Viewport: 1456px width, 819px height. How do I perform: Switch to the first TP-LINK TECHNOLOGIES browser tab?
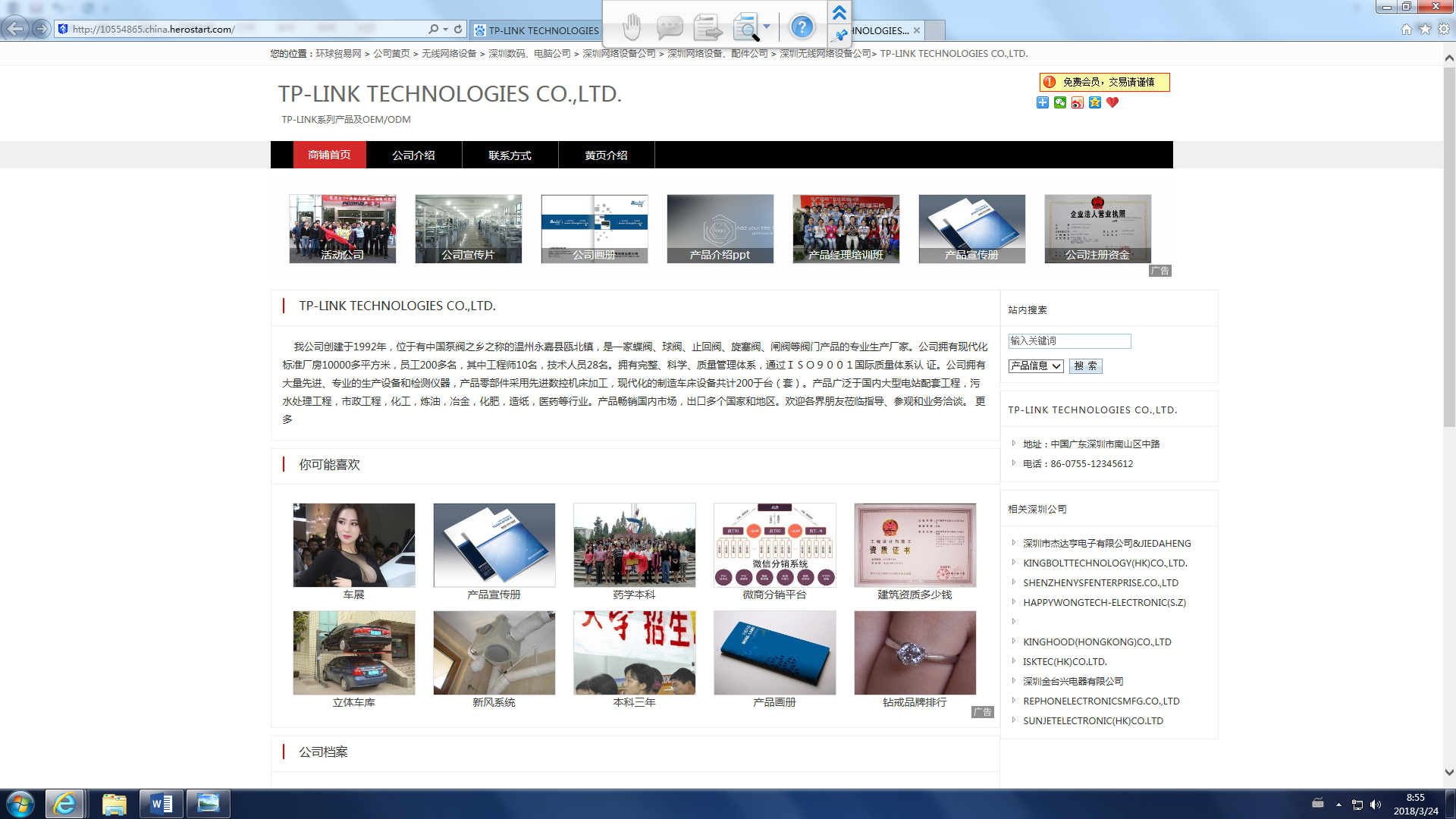[x=536, y=30]
